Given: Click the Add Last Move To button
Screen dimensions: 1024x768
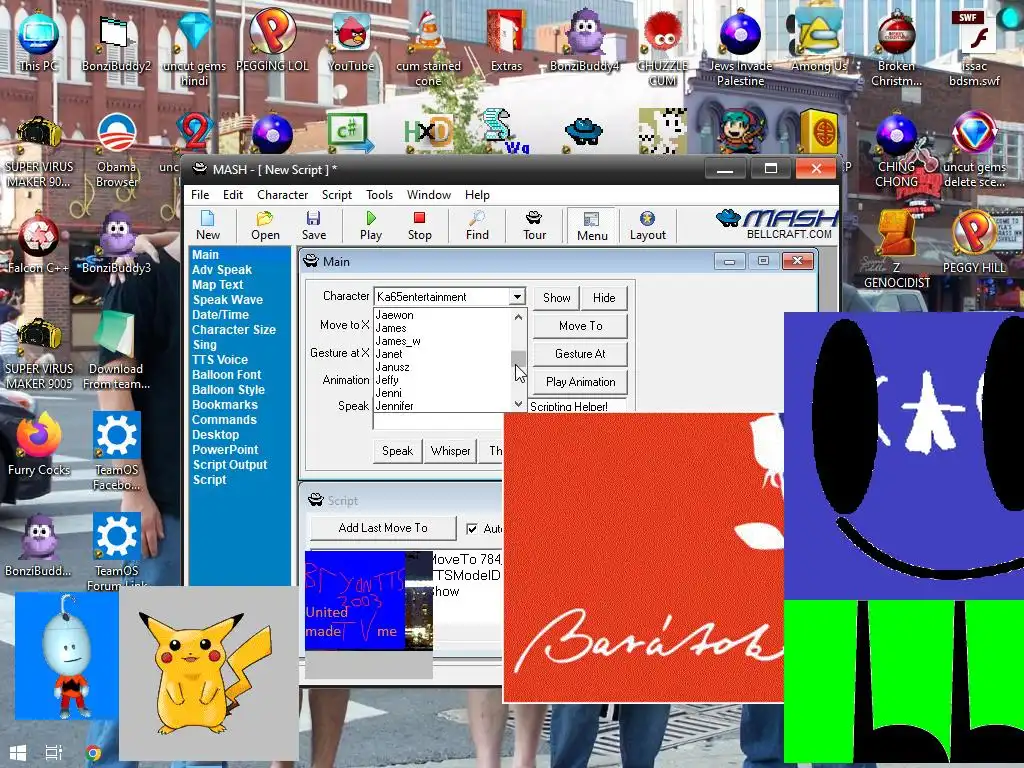Looking at the screenshot, I should point(383,528).
